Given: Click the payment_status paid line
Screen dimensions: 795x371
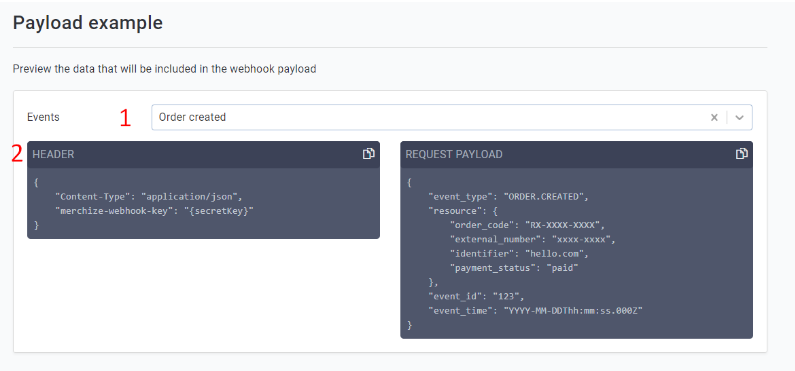Looking at the screenshot, I should (x=514, y=268).
